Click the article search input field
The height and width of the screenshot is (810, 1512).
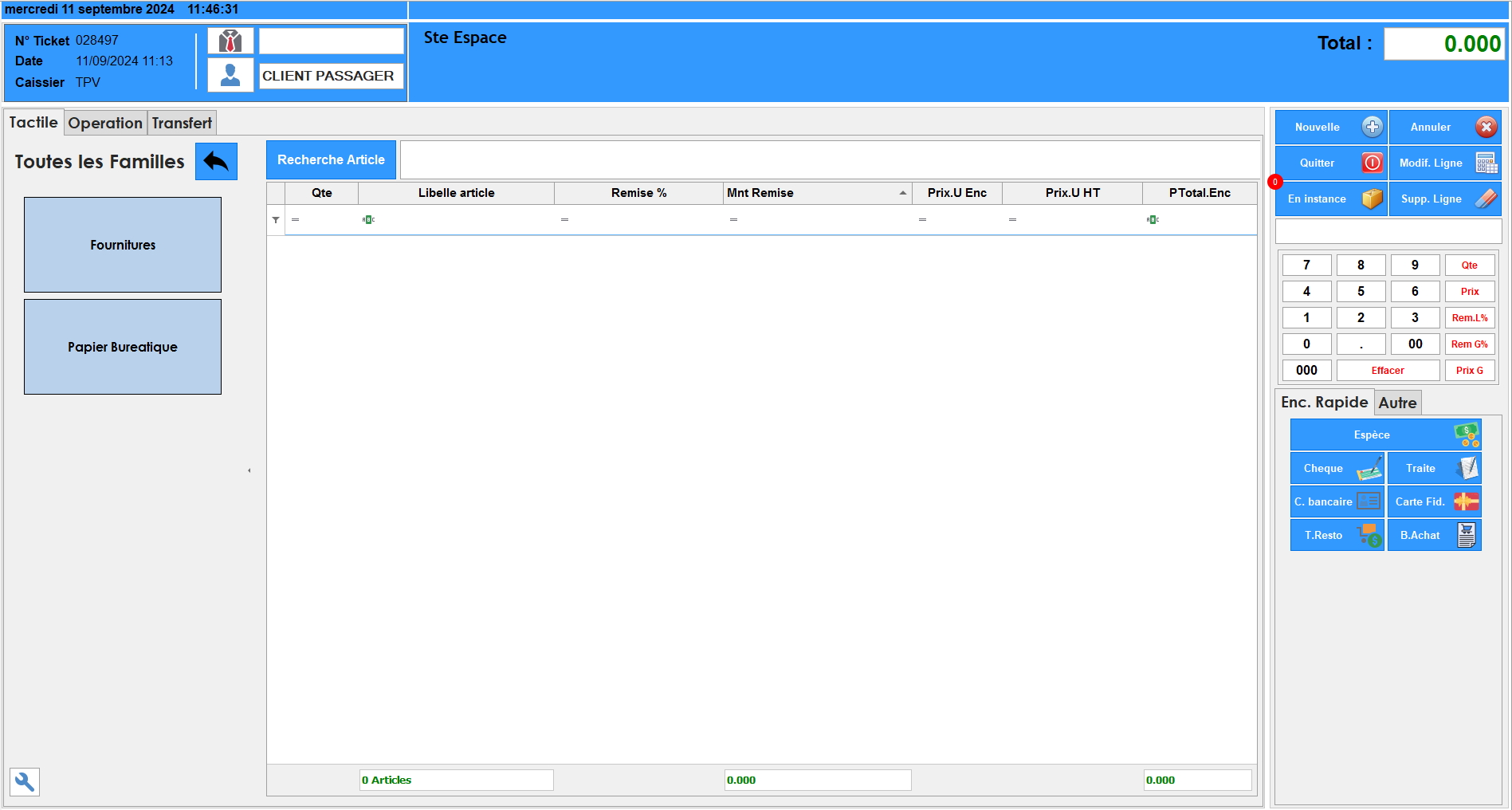point(830,159)
